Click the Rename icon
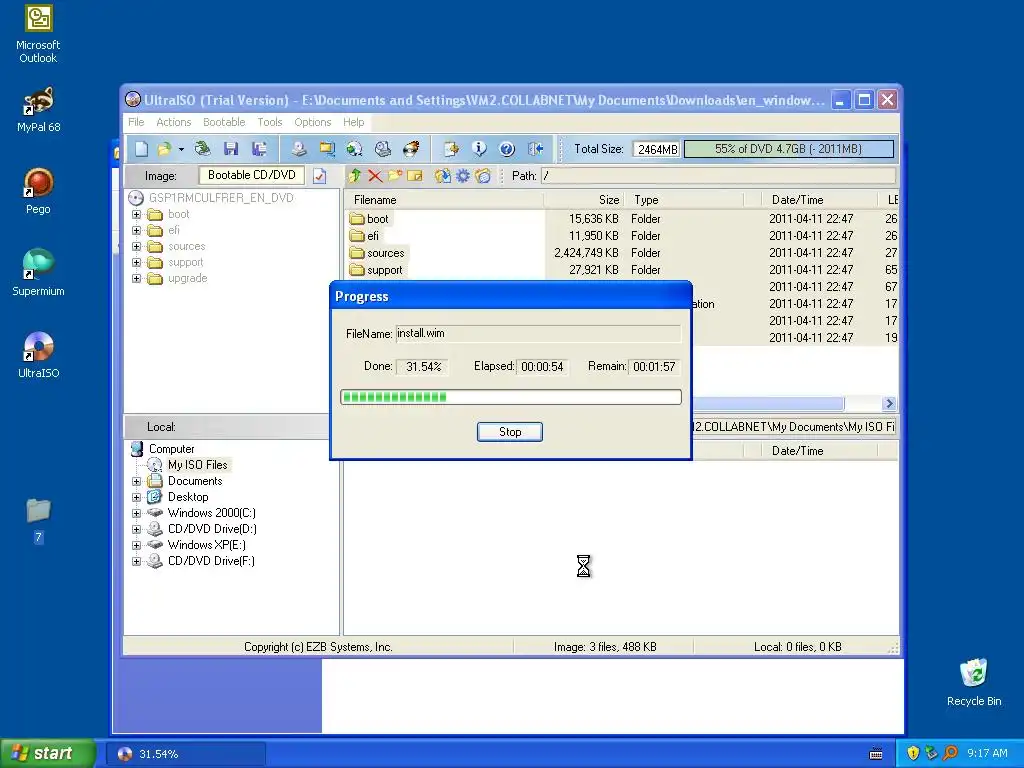Image resolution: width=1024 pixels, height=768 pixels. 415,176
